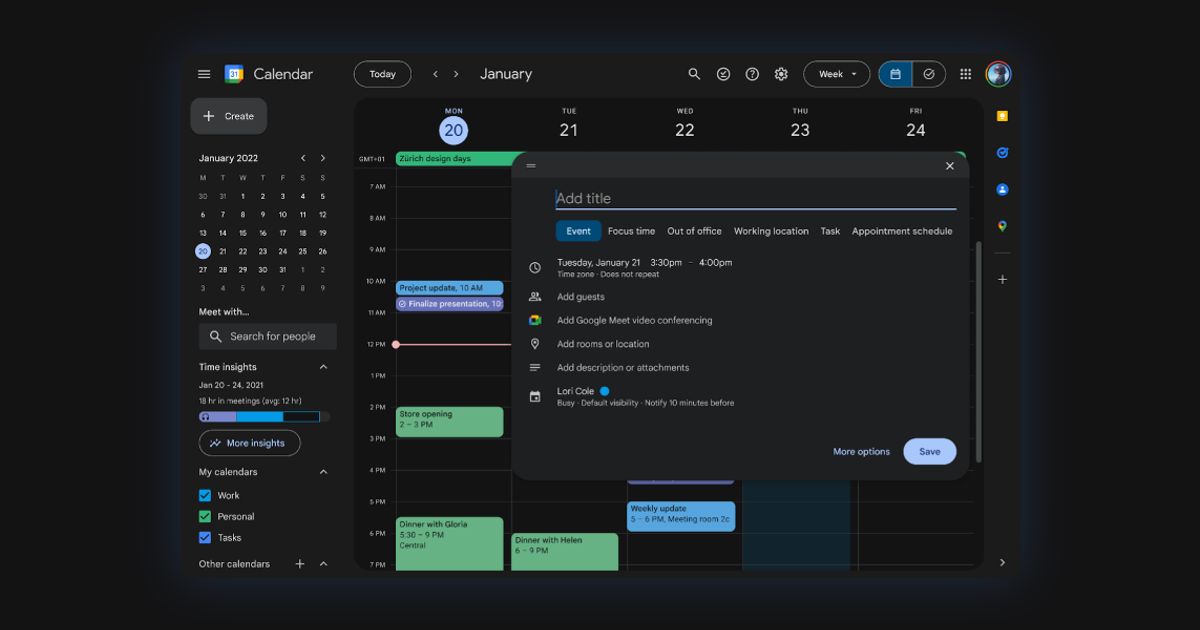Open the settings gear menu
The height and width of the screenshot is (630, 1200).
(781, 74)
